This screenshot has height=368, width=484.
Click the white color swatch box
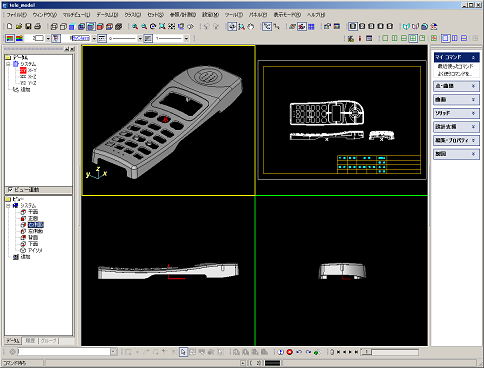point(39,38)
